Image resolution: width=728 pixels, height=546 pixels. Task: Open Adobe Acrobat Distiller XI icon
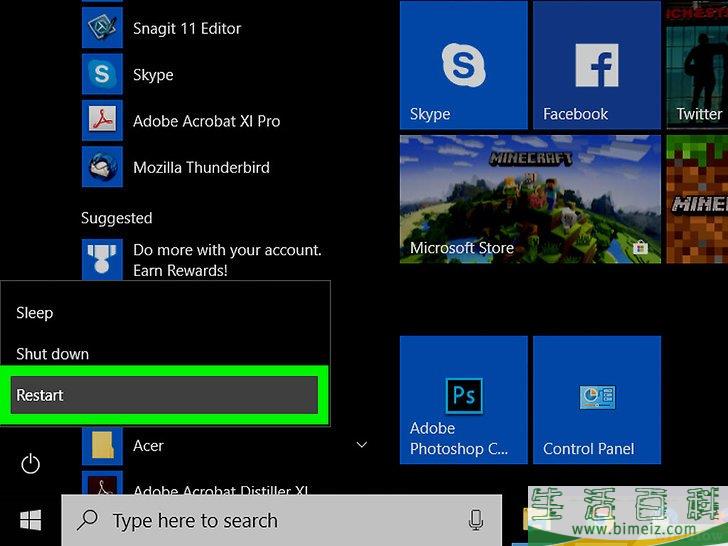click(102, 483)
